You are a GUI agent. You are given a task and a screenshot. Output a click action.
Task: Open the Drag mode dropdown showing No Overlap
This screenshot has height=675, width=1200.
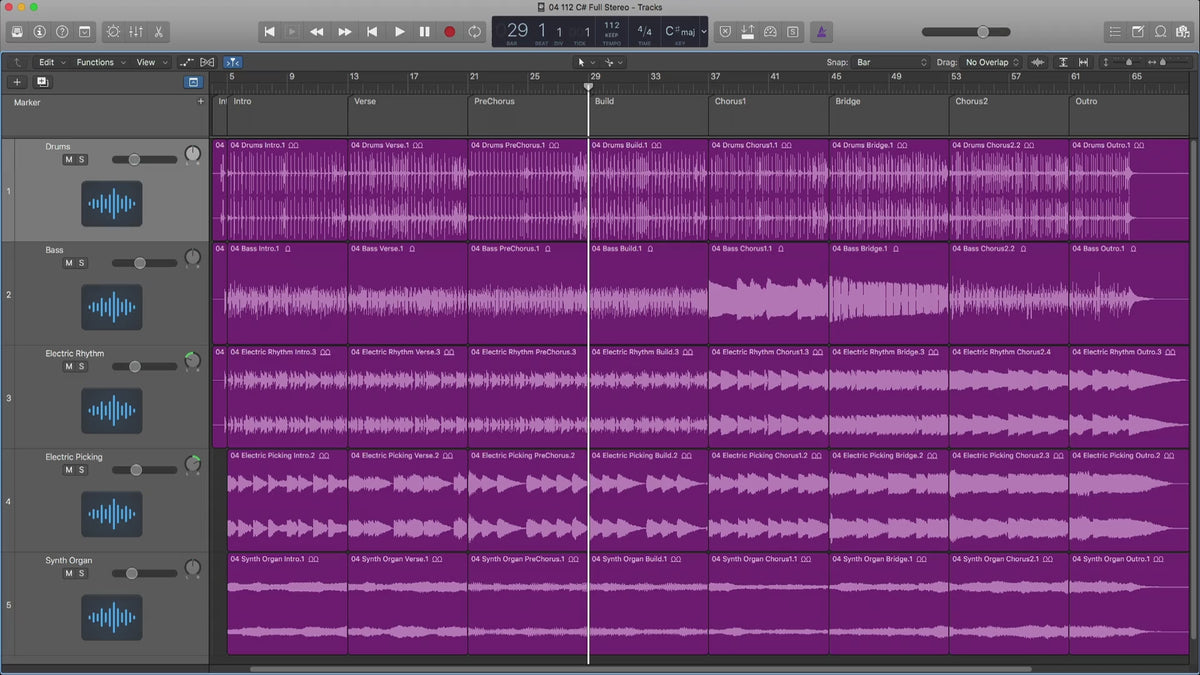click(991, 62)
